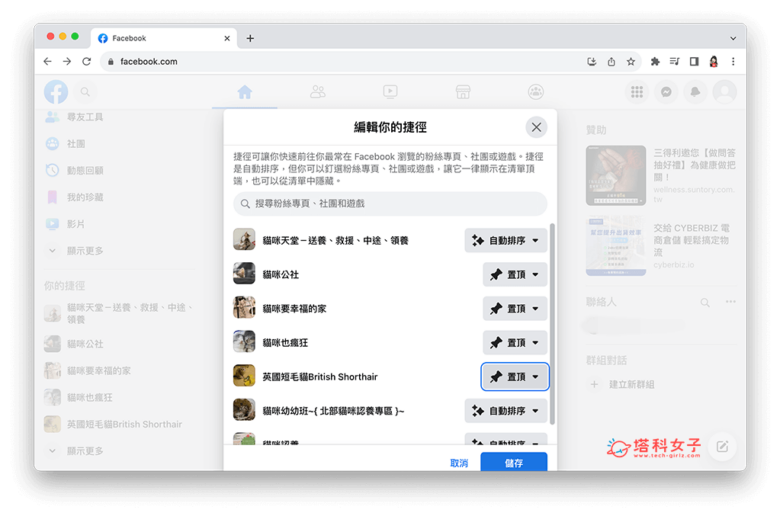
Task: Open the Groups tab icon
Action: click(536, 92)
